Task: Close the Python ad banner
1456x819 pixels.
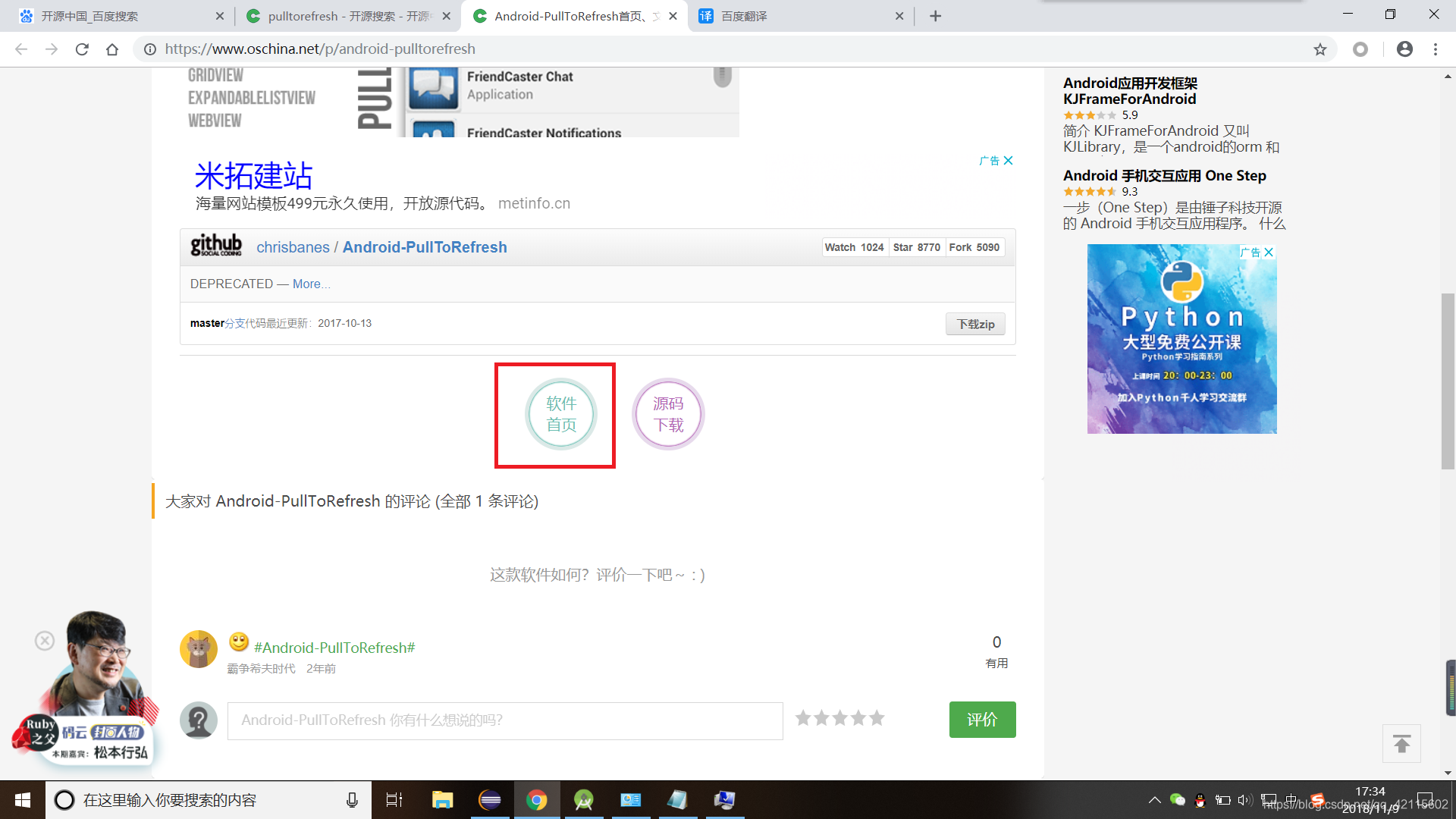Action: tap(1269, 252)
